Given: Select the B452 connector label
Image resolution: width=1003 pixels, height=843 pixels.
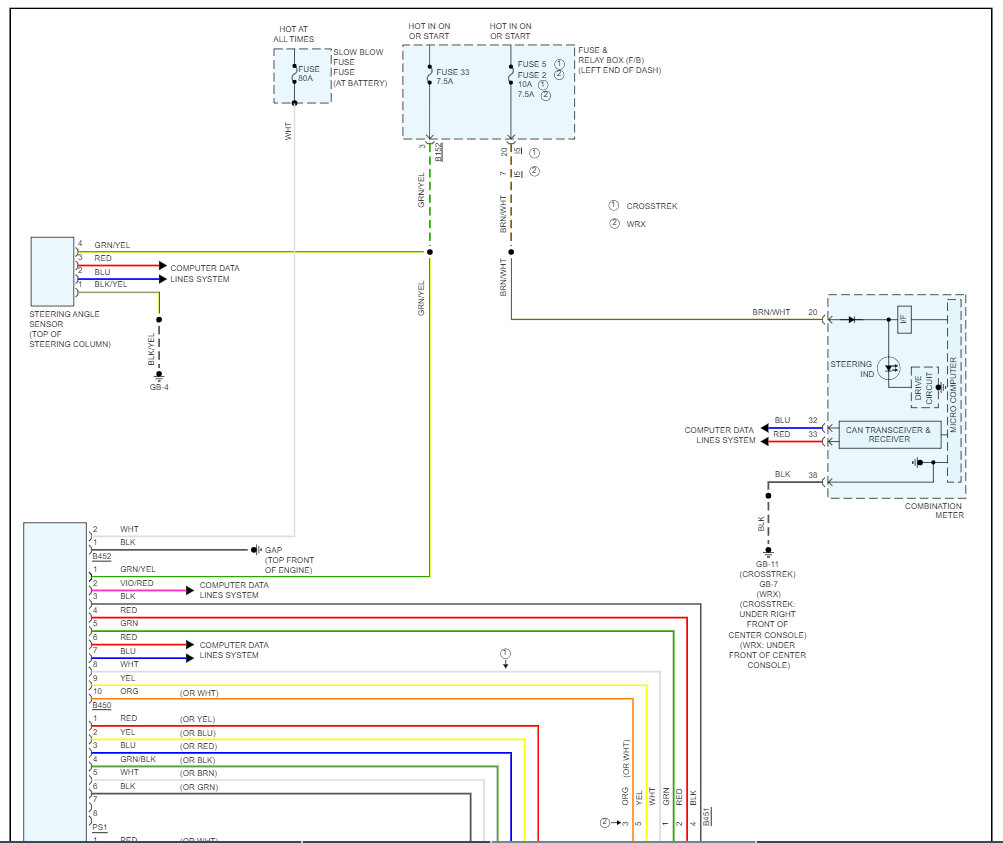Looking at the screenshot, I should (x=102, y=556).
